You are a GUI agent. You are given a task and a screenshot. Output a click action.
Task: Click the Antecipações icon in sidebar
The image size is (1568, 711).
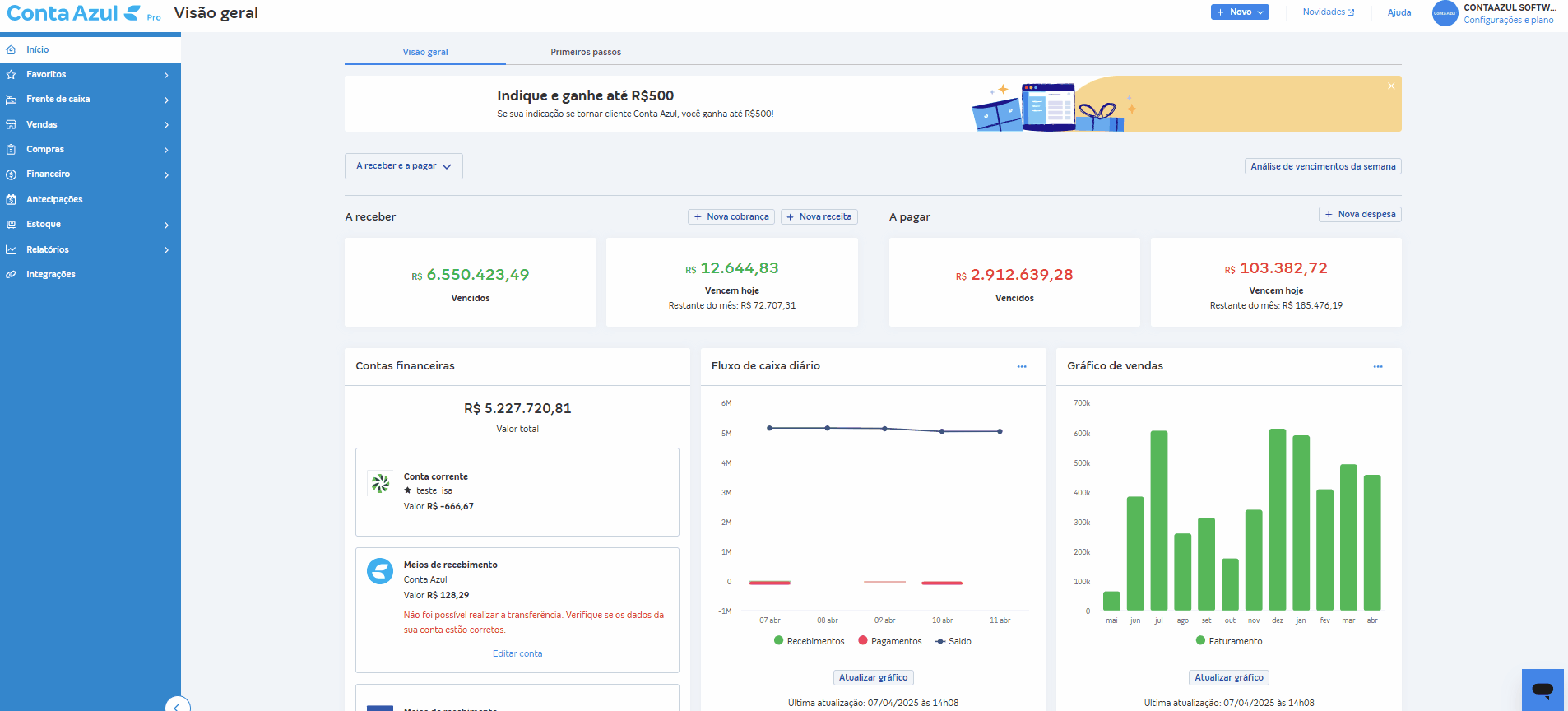point(12,200)
